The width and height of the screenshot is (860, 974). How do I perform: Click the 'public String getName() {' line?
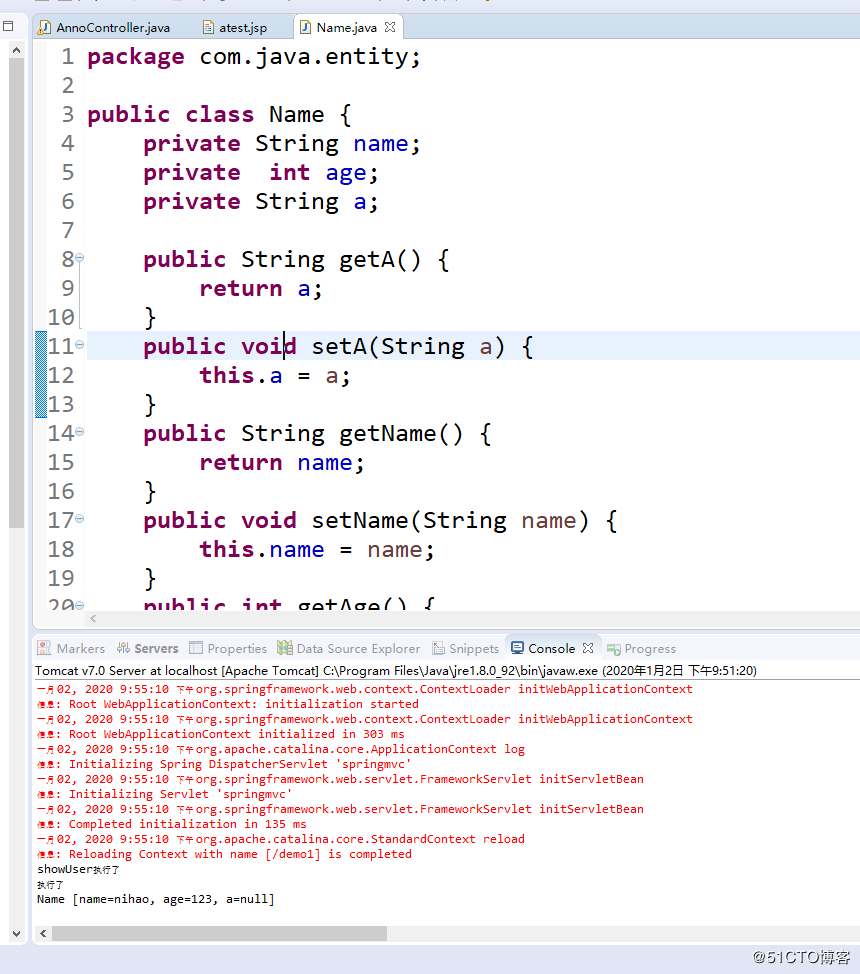coord(317,434)
